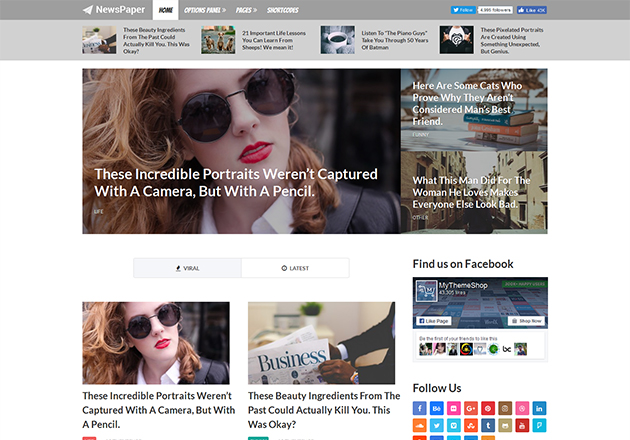Open the Facebook icon under Follow Us

click(419, 408)
